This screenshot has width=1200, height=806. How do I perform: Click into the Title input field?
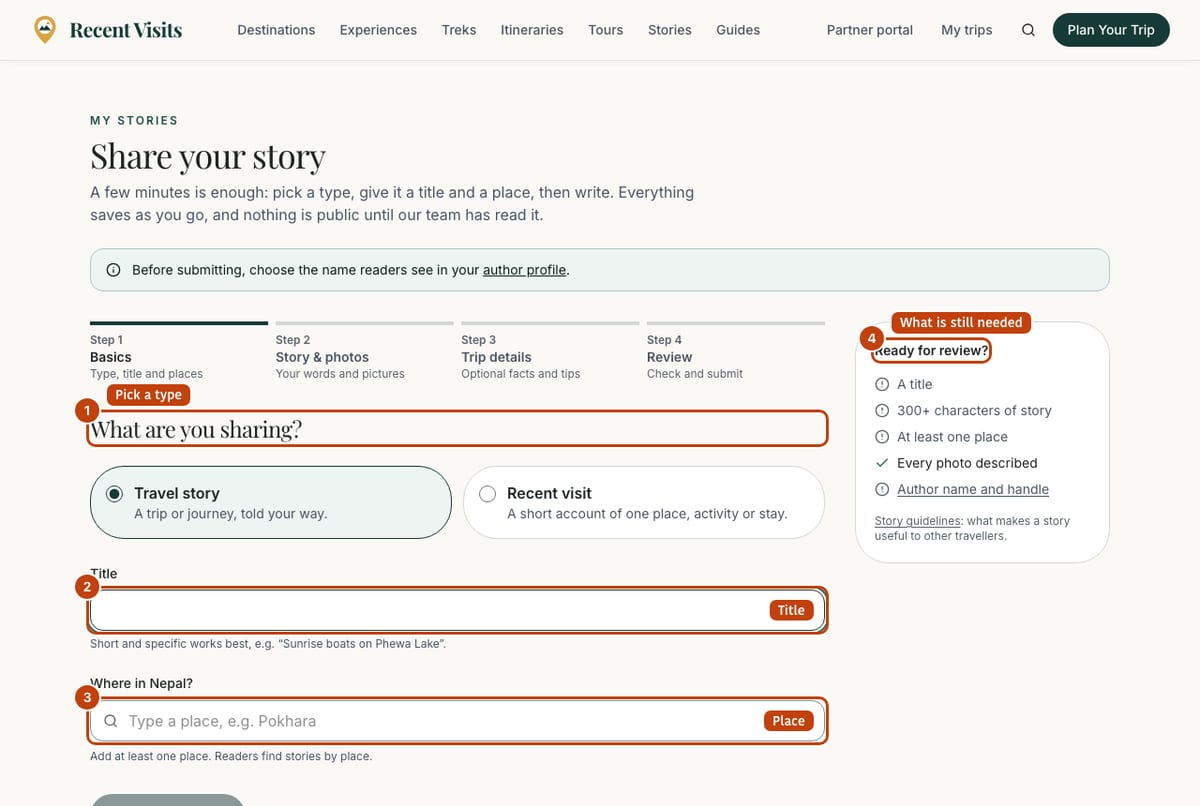point(458,610)
